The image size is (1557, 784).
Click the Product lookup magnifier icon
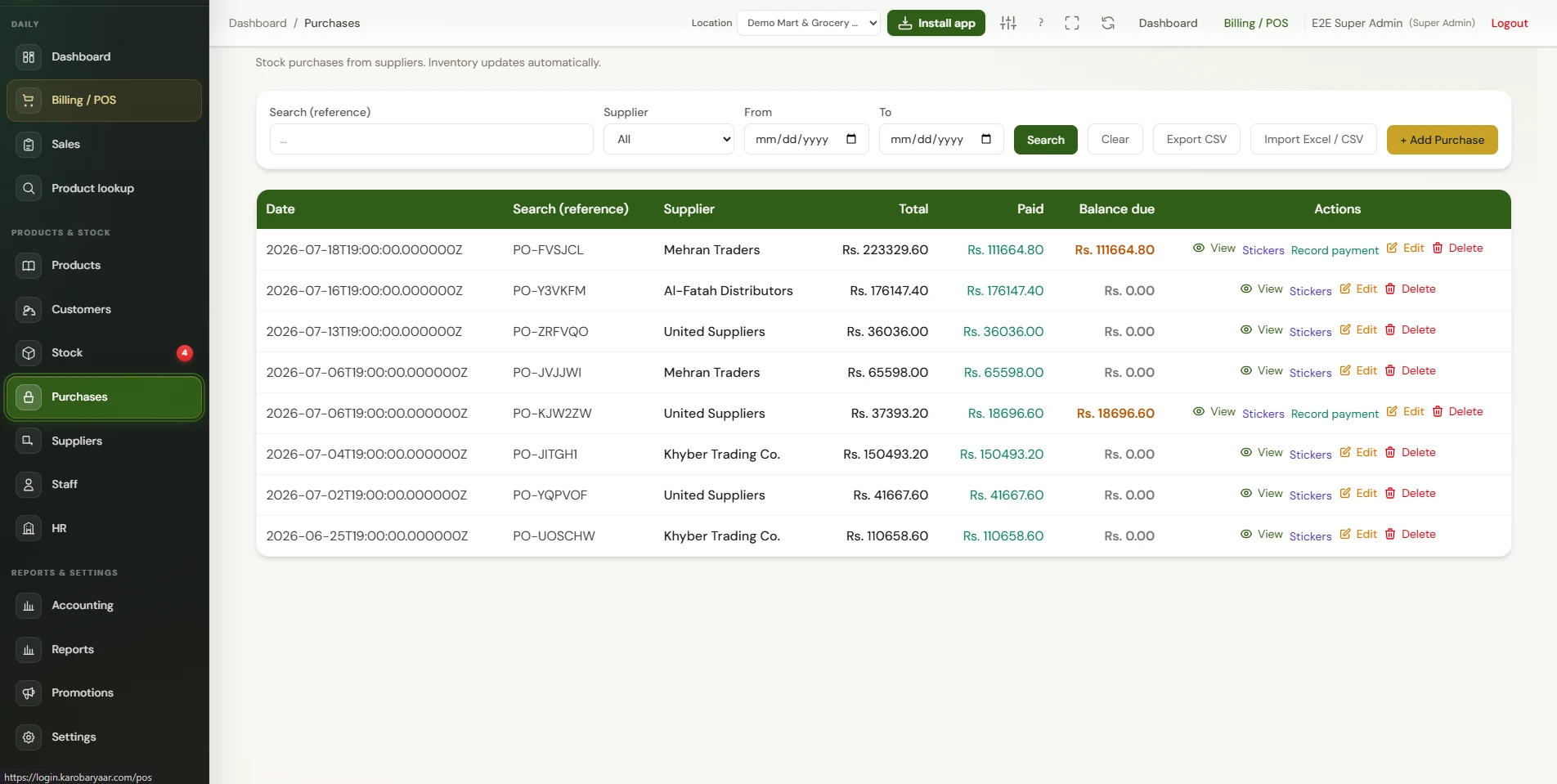pos(29,188)
